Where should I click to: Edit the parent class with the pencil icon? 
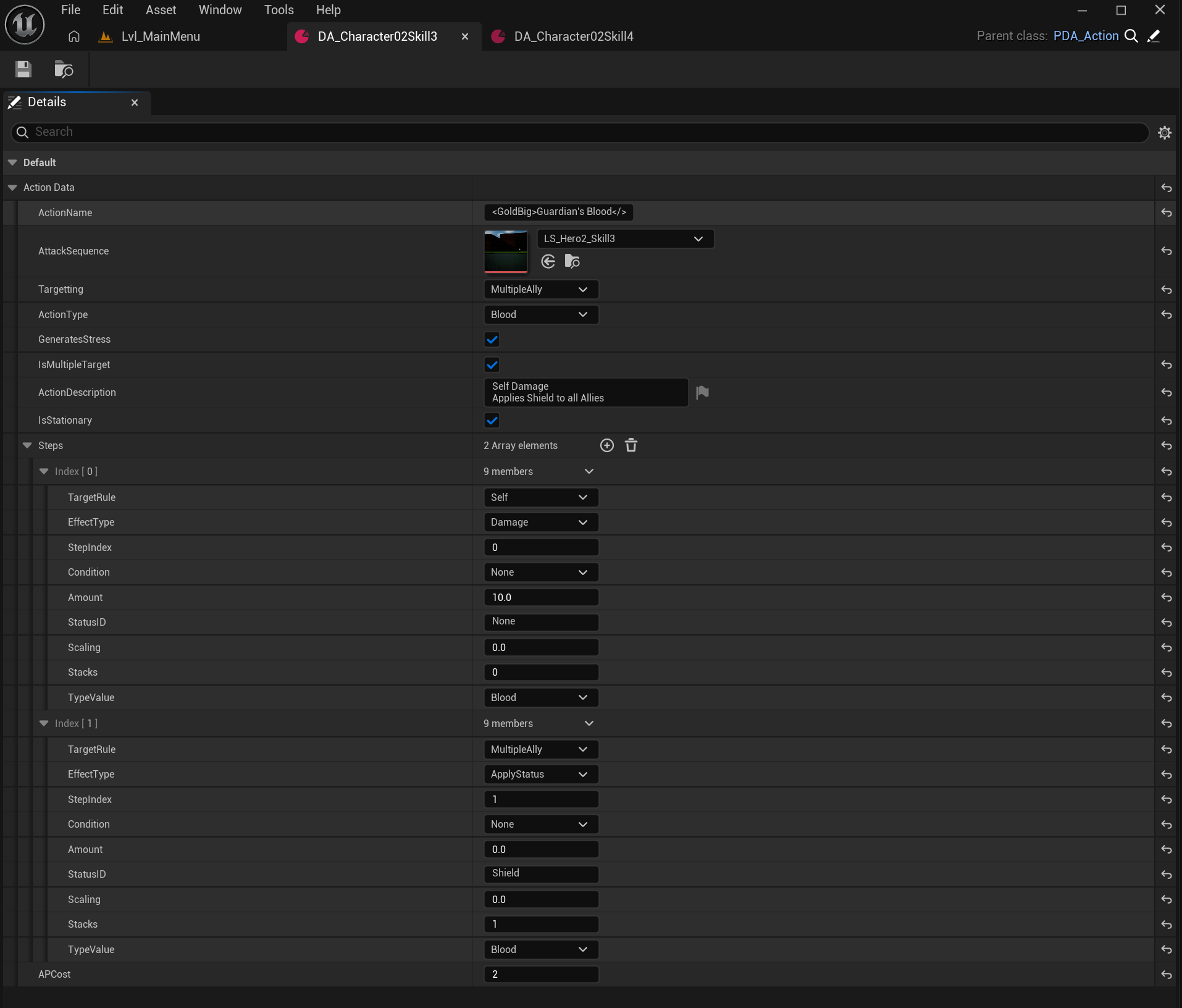tap(1154, 36)
